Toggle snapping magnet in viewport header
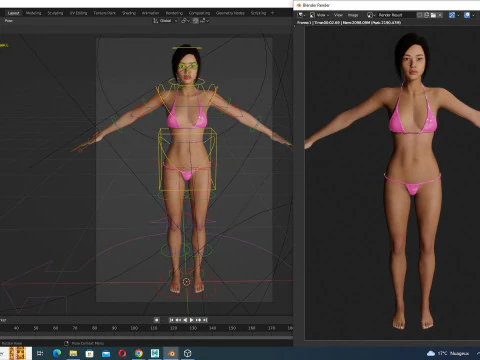The image size is (480, 360). (195, 21)
